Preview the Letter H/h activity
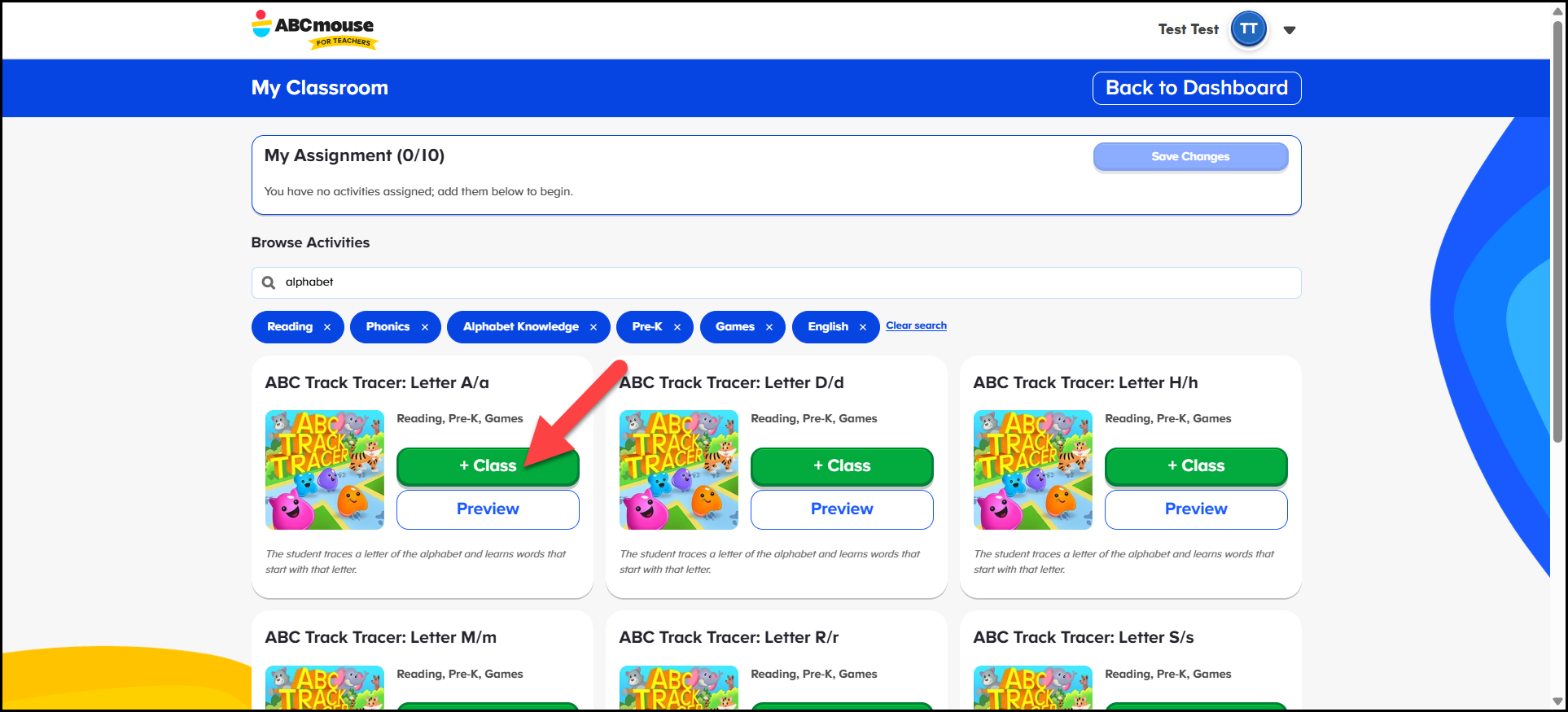Viewport: 1568px width, 712px height. (1196, 509)
